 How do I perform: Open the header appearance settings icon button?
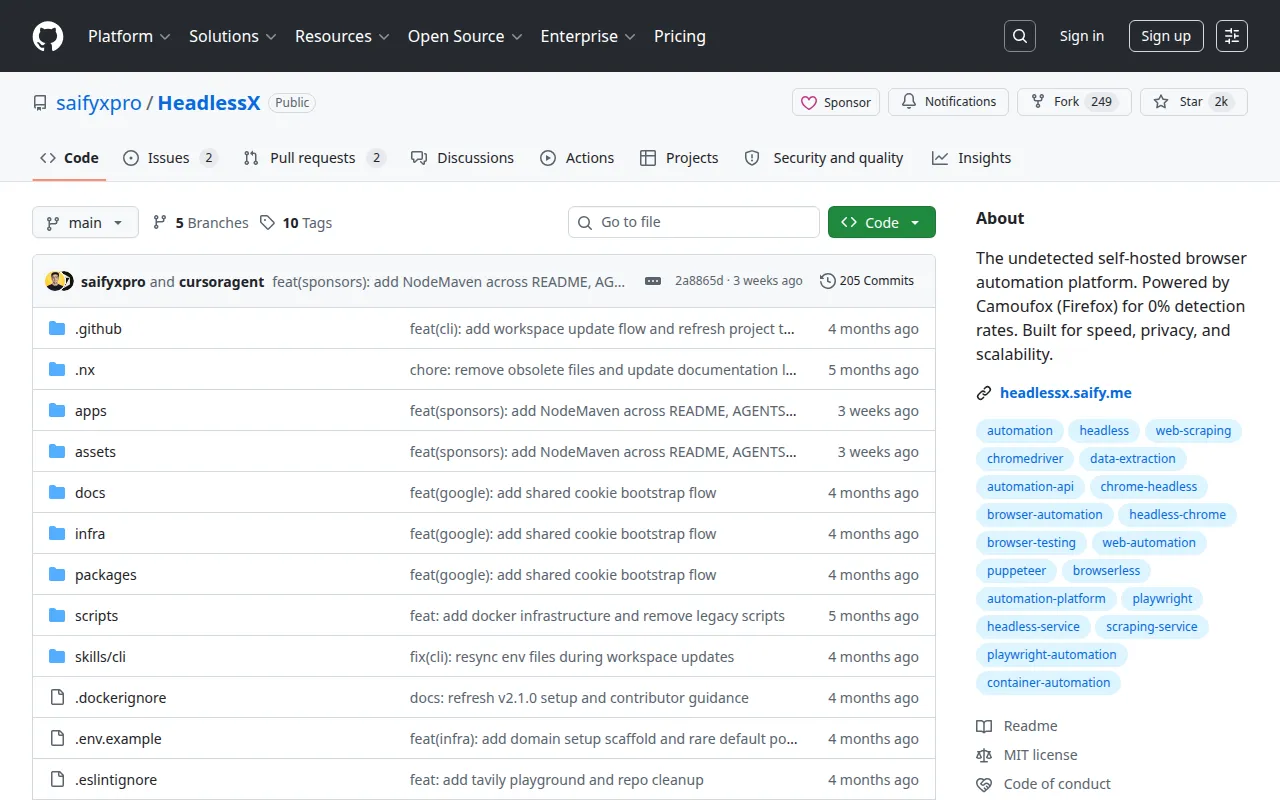1232,36
